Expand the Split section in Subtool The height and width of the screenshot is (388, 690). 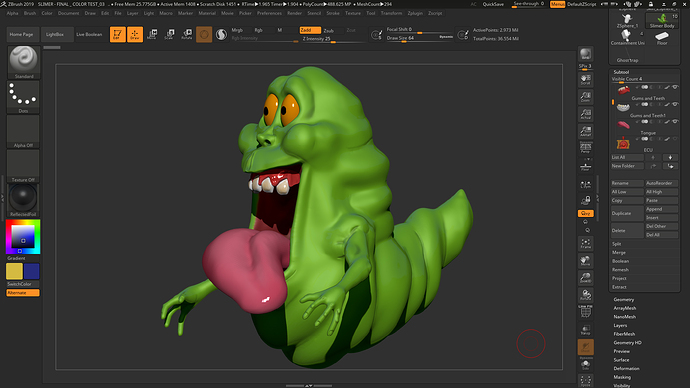click(x=617, y=244)
